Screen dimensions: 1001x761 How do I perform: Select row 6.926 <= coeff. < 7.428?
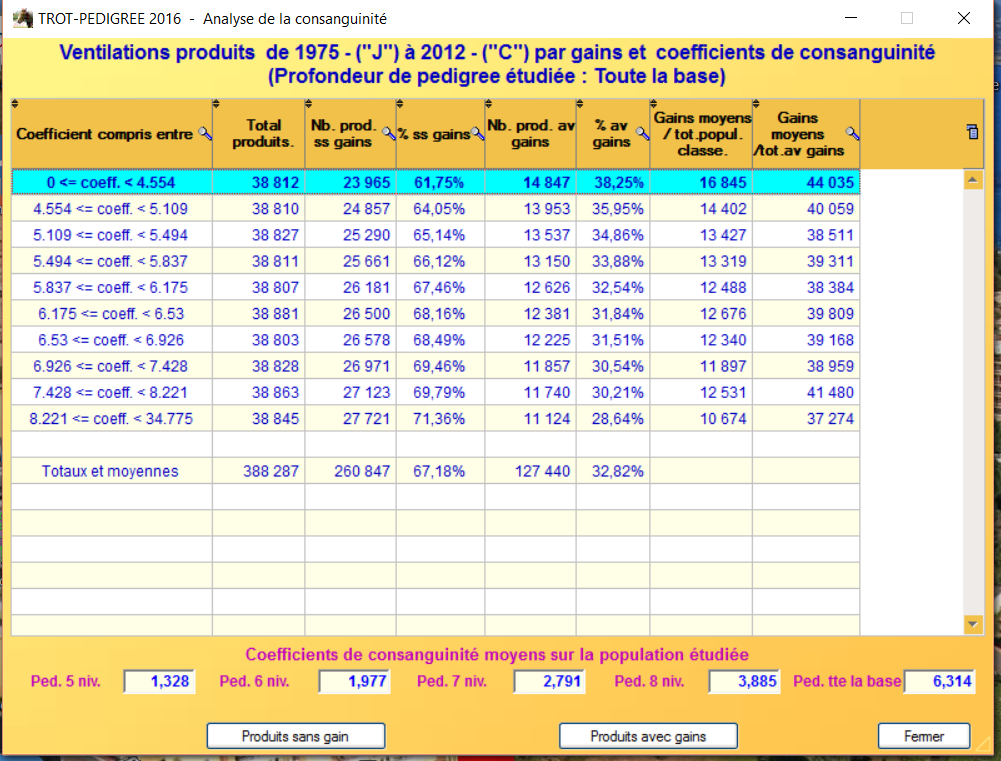(x=435, y=365)
